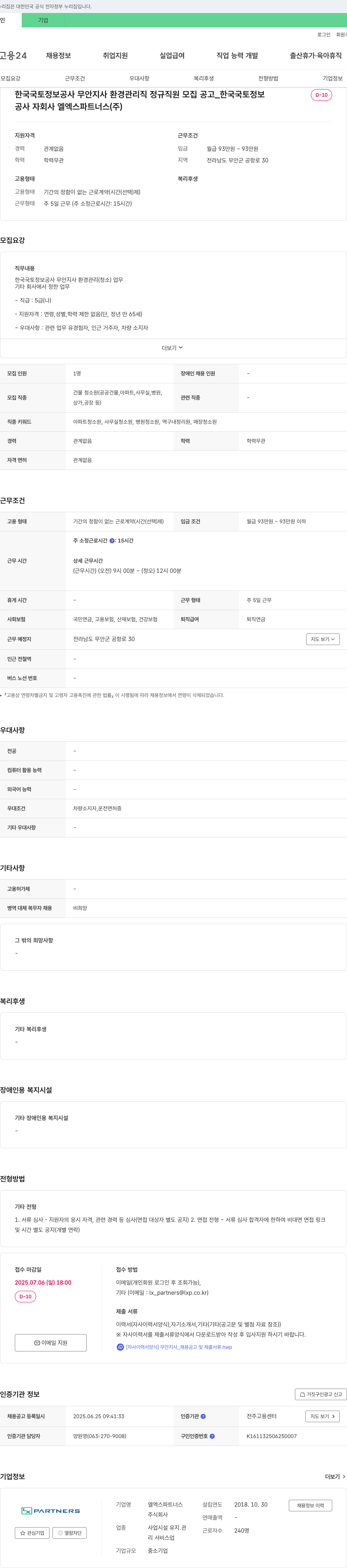Click the attachment icon before the hwp file

(x=120, y=1347)
